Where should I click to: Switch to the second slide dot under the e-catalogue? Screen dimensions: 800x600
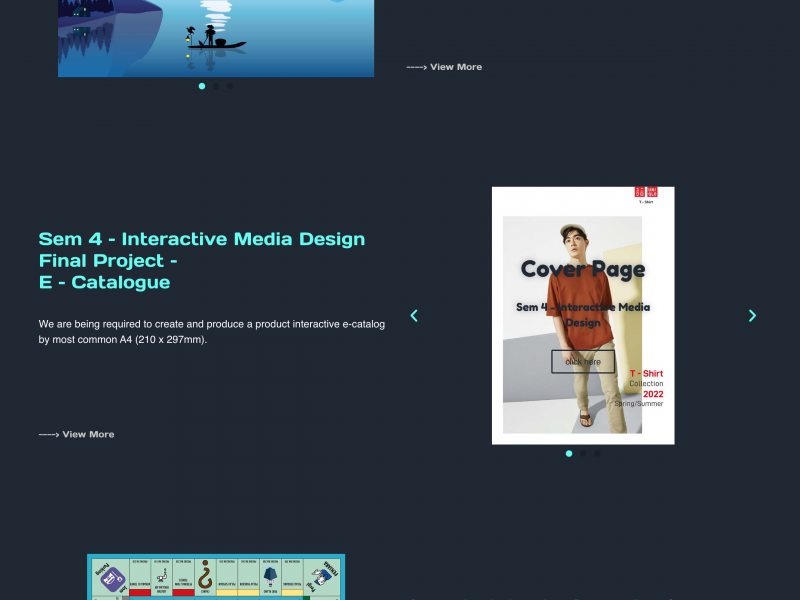tap(583, 453)
